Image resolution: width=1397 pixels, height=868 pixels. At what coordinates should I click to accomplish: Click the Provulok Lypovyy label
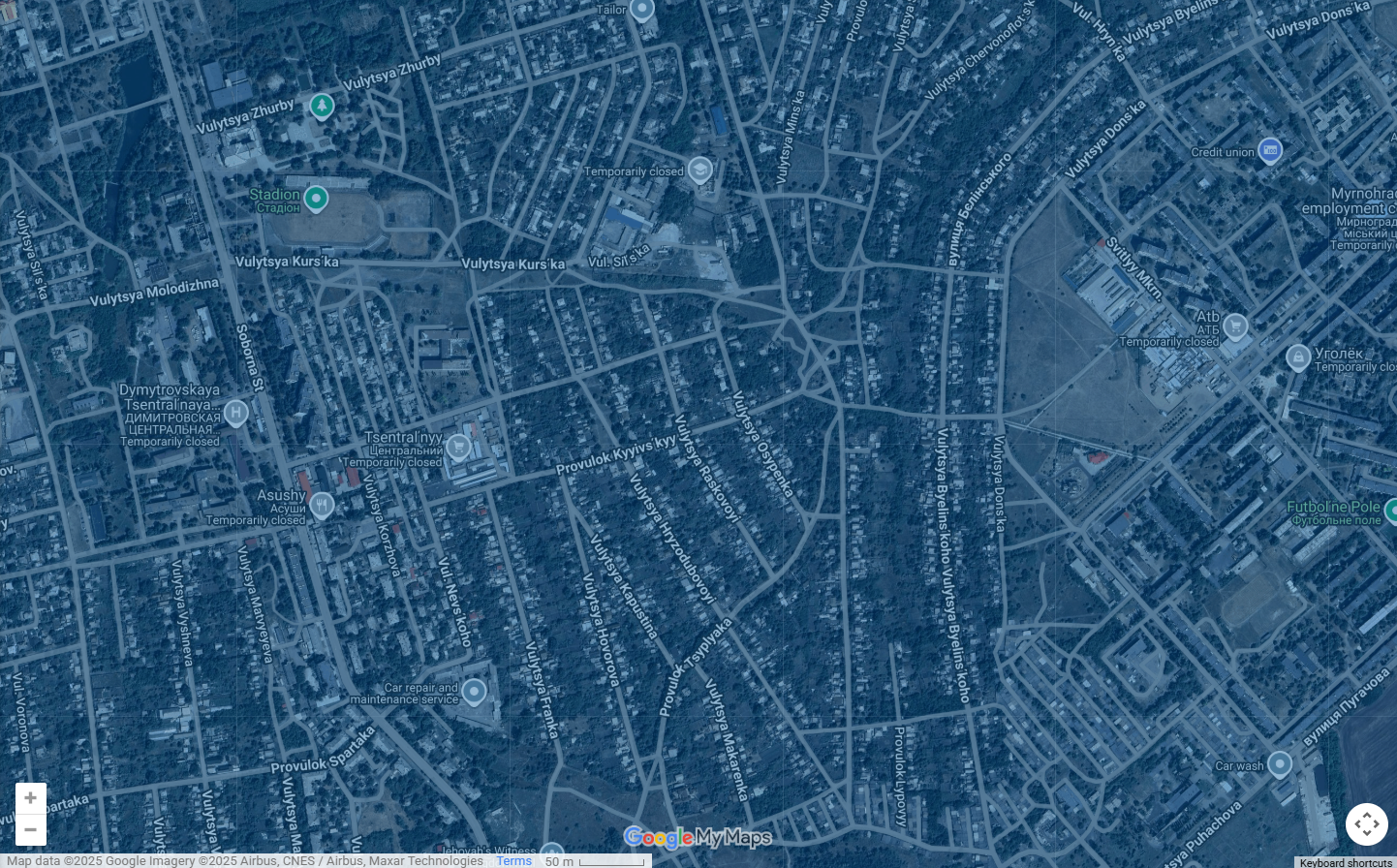tap(900, 776)
